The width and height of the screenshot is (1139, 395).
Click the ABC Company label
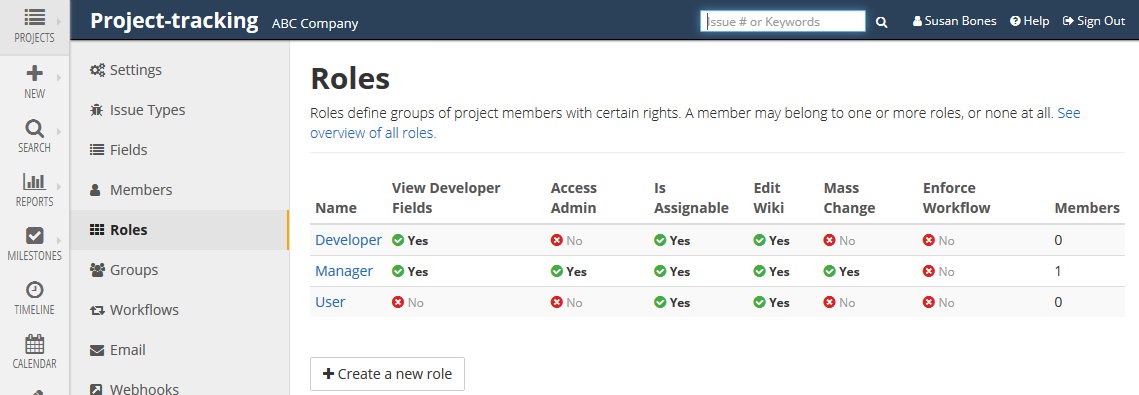315,23
